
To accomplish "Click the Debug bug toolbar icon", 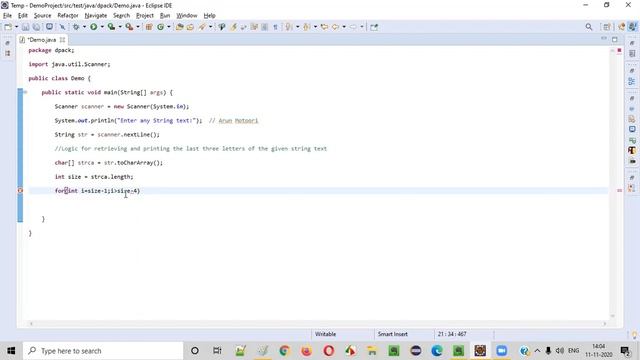I will pyautogui.click(x=76, y=27).
